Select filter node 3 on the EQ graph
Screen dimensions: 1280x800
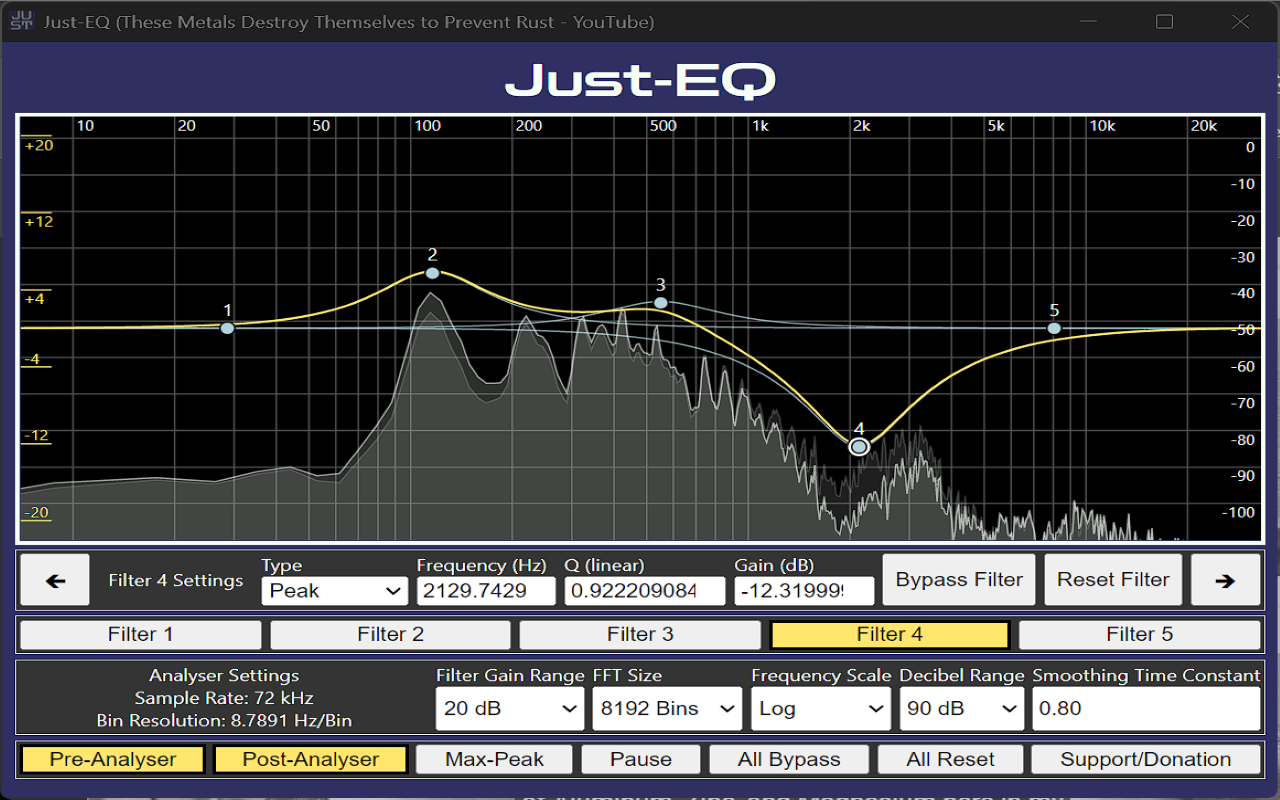pos(661,302)
